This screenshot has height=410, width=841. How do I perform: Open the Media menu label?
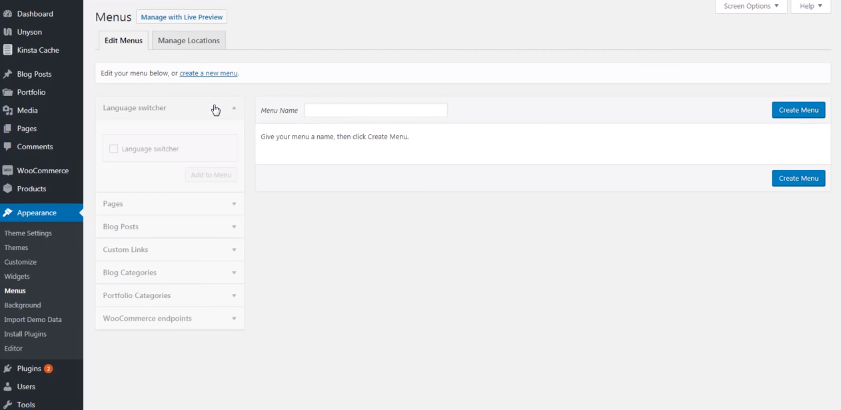[x=27, y=111]
